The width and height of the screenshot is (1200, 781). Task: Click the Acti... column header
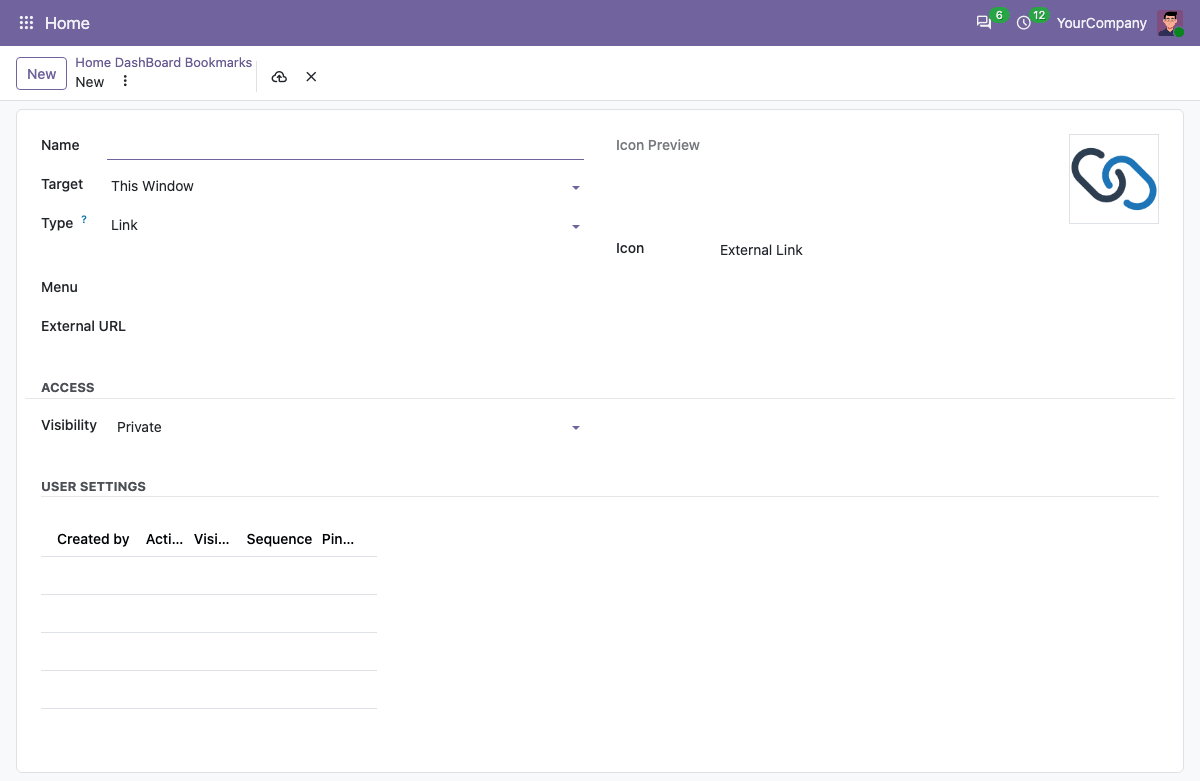pyautogui.click(x=164, y=539)
